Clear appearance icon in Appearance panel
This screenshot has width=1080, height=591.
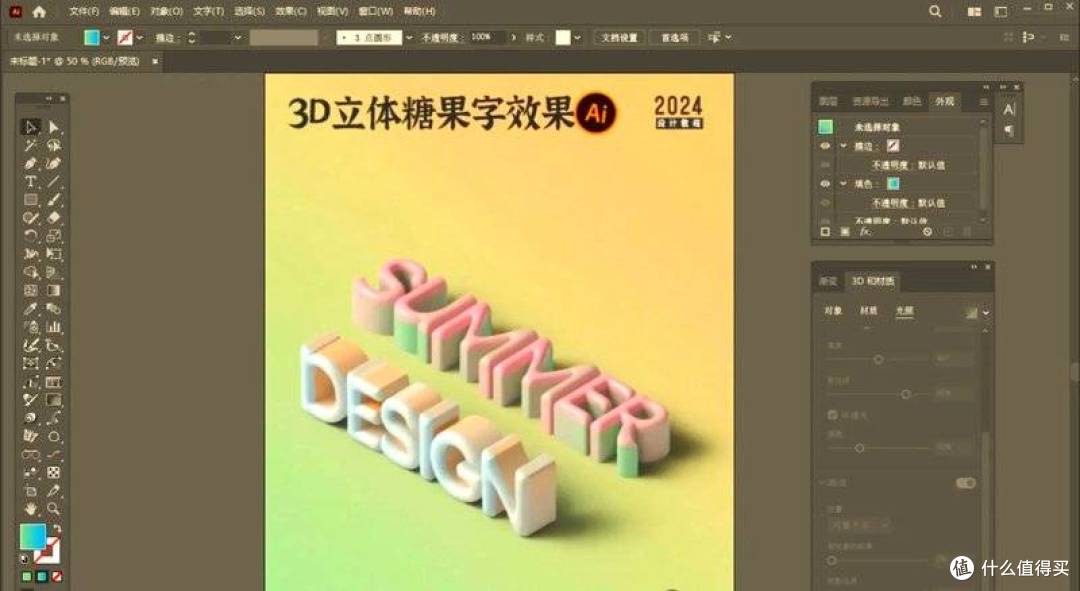click(x=927, y=232)
